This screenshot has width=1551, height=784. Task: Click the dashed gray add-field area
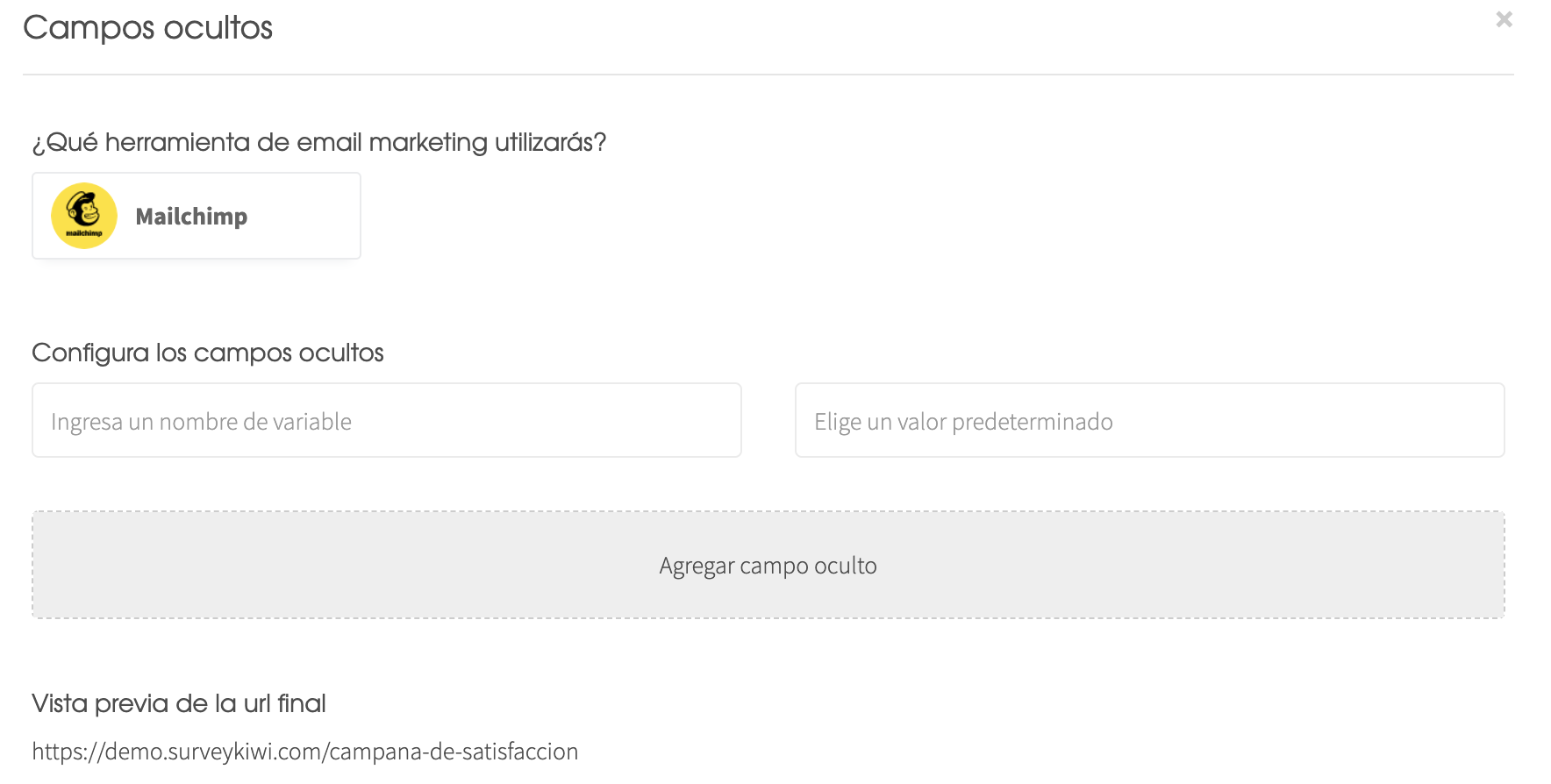768,565
